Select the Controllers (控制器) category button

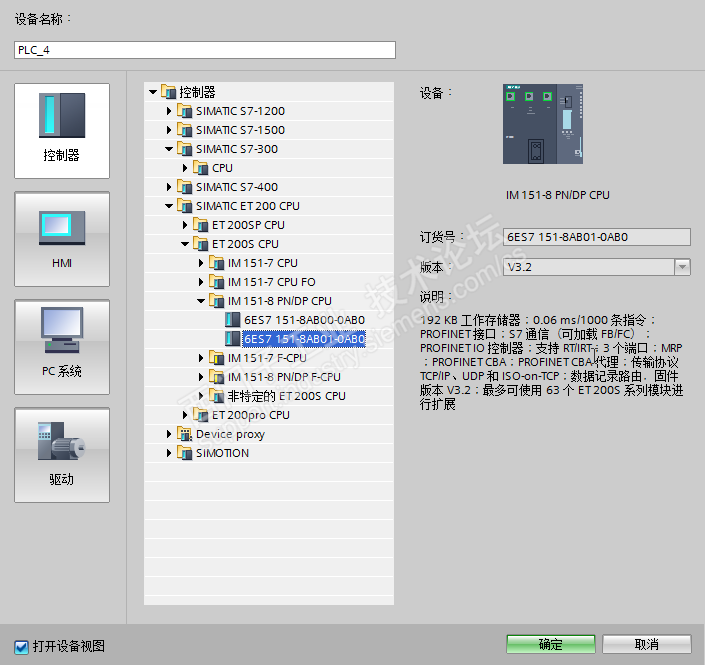click(x=62, y=131)
